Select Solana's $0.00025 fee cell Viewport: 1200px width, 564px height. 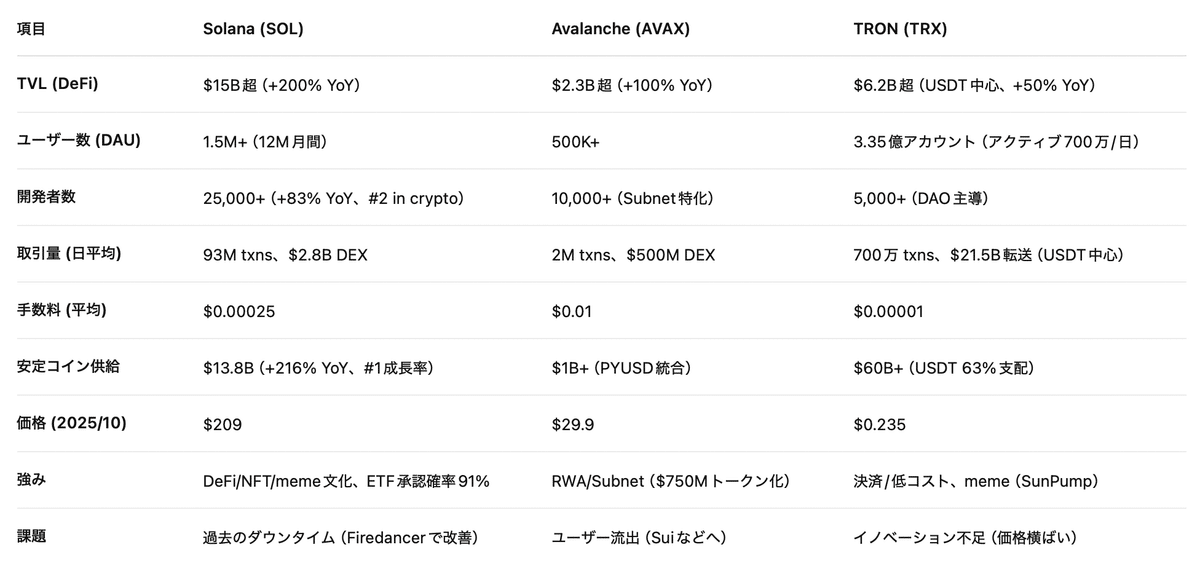click(239, 312)
